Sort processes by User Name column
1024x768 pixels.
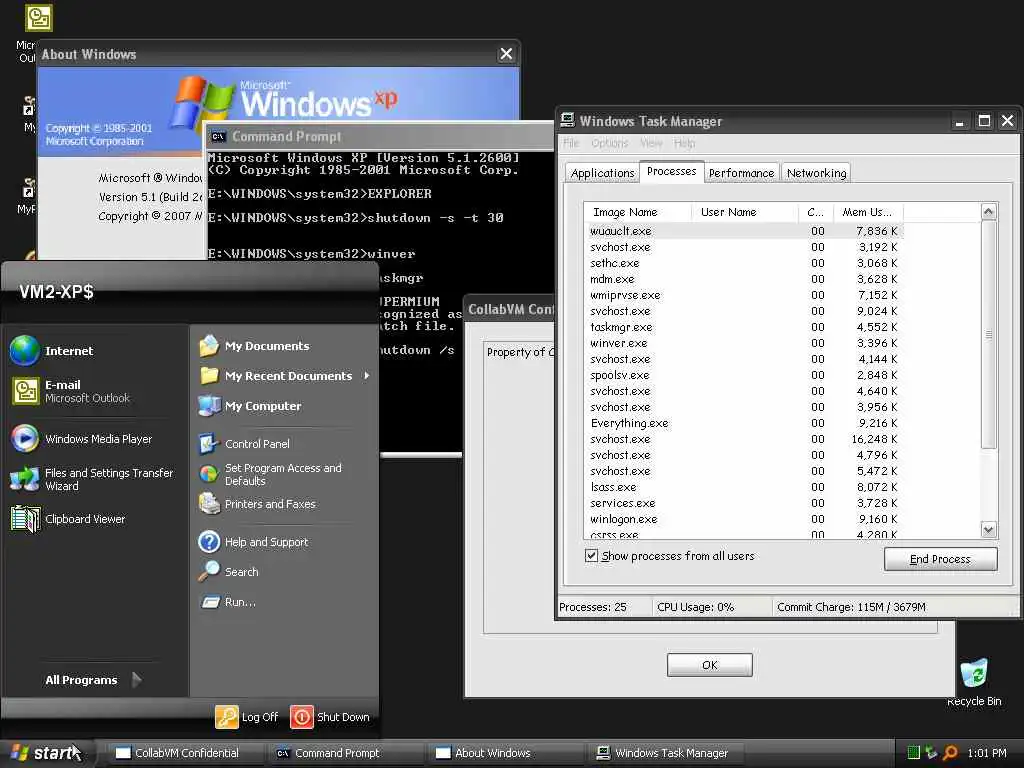point(744,212)
